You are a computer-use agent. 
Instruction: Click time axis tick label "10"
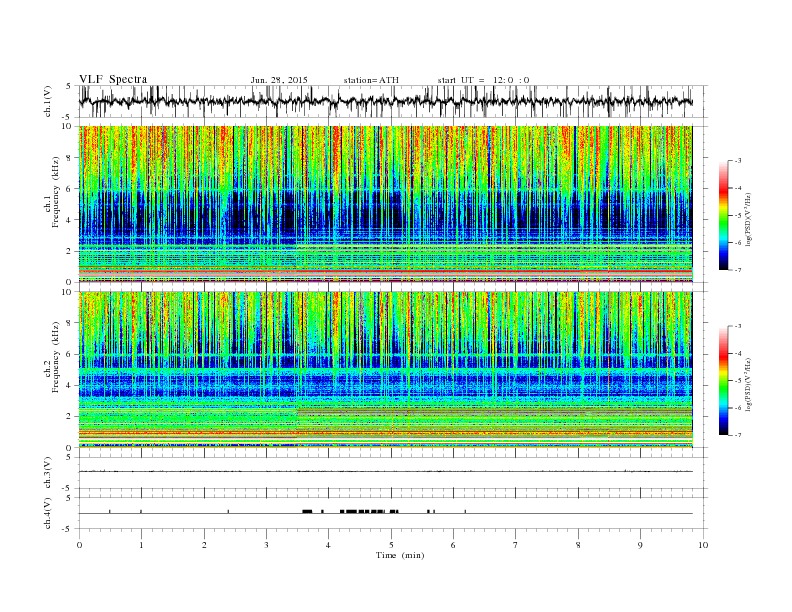point(703,545)
